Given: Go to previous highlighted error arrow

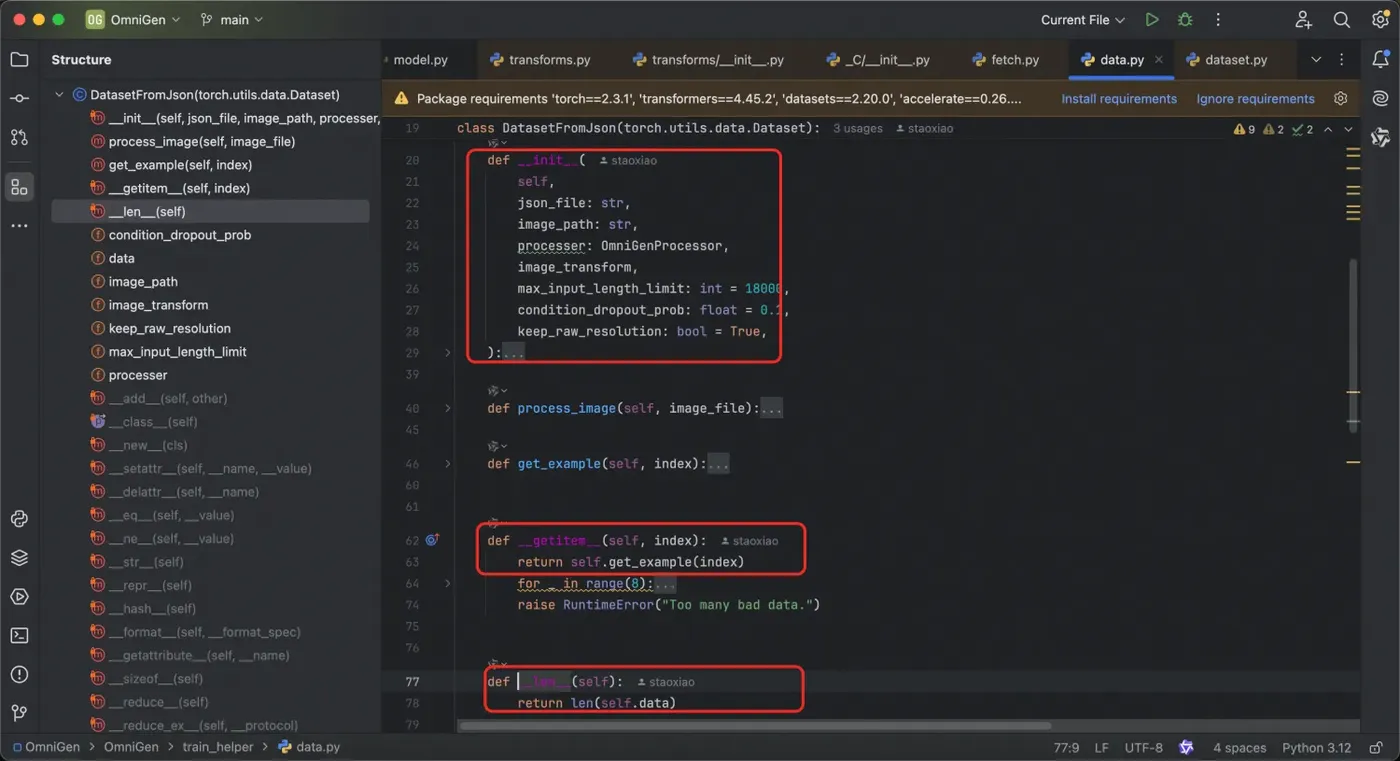Looking at the screenshot, I should pyautogui.click(x=1328, y=129).
